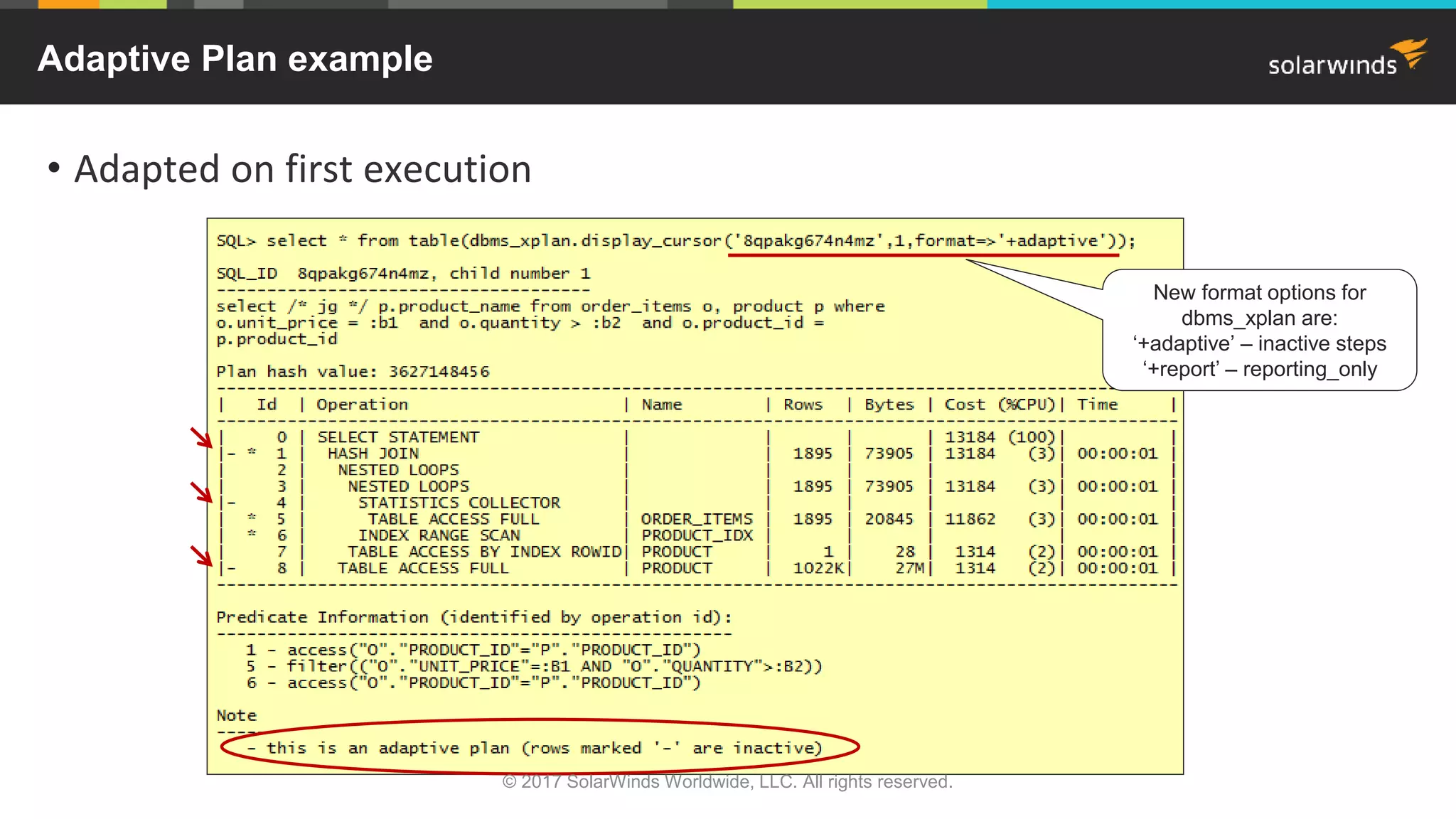Click the 'o.unit_price = :b1' query line
The width and height of the screenshot is (1456, 819).
pos(520,323)
